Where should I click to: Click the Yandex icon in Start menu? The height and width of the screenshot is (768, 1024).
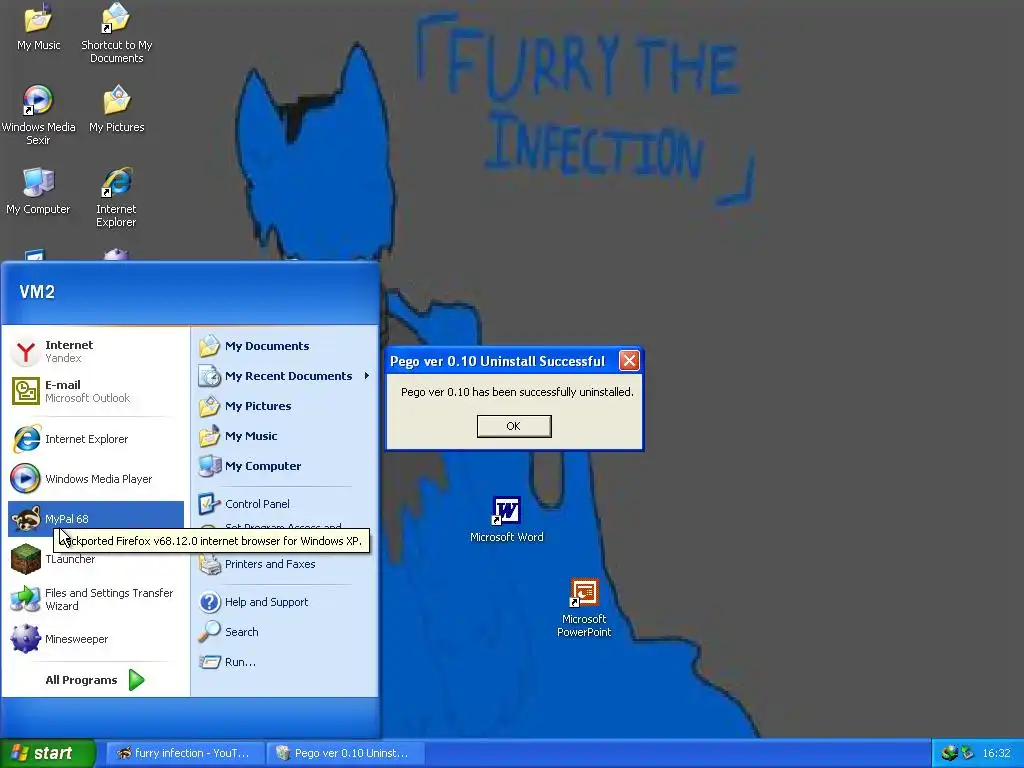(25, 352)
